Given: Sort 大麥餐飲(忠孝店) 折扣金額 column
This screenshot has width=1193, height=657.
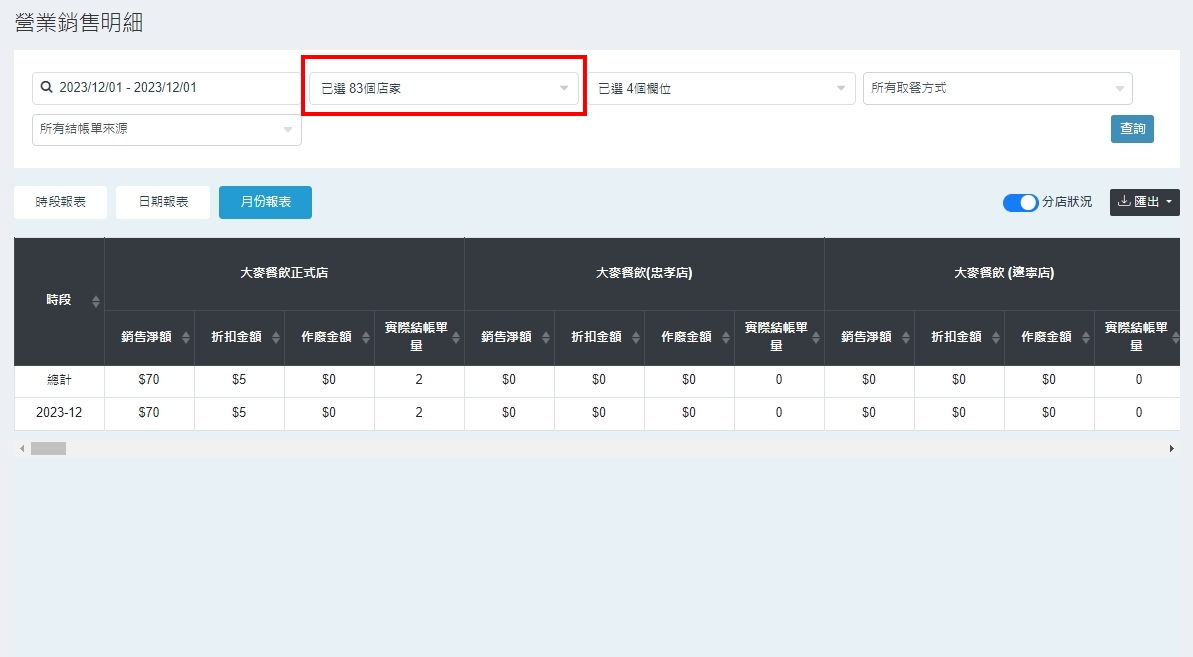Looking at the screenshot, I should [635, 338].
